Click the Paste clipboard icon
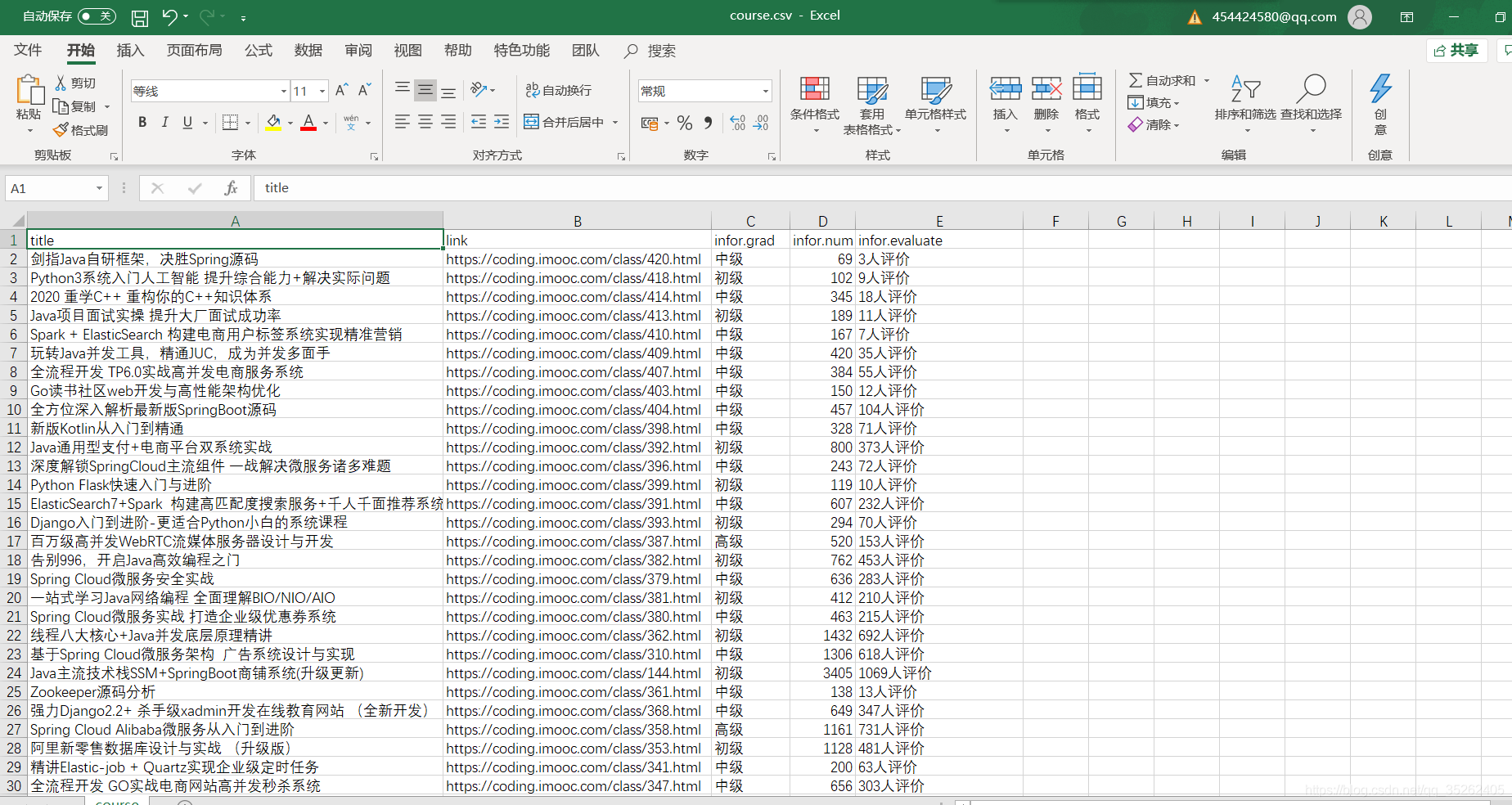Image resolution: width=1512 pixels, height=805 pixels. [x=29, y=89]
